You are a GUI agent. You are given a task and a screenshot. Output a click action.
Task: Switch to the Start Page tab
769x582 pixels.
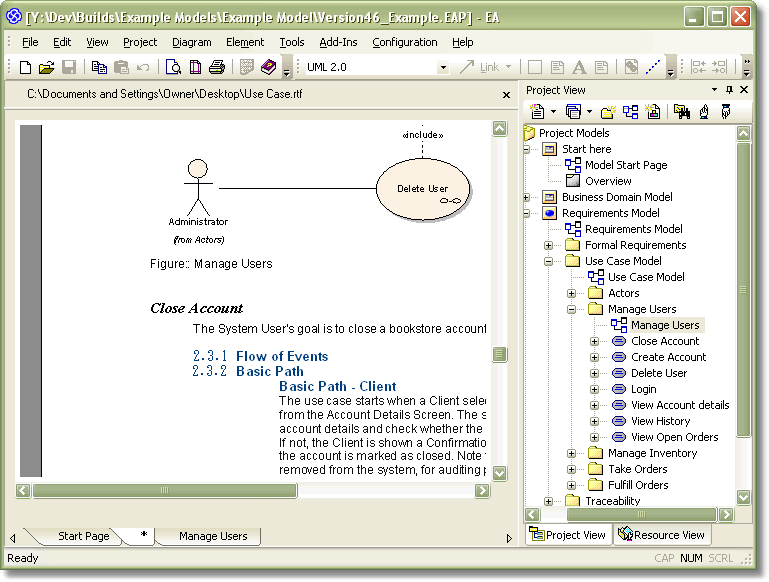(83, 536)
